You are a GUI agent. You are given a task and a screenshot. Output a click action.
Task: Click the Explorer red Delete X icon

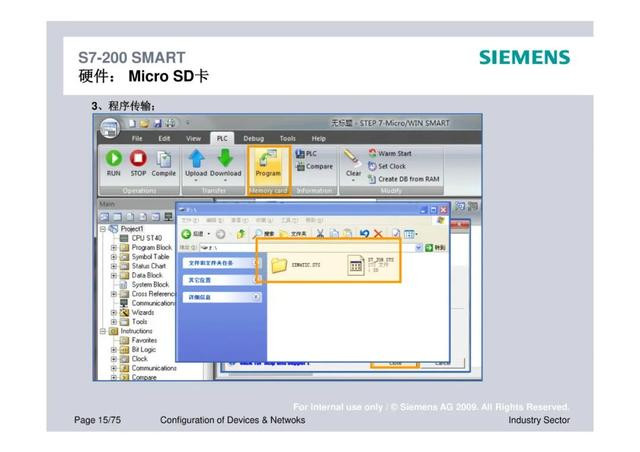coord(378,234)
